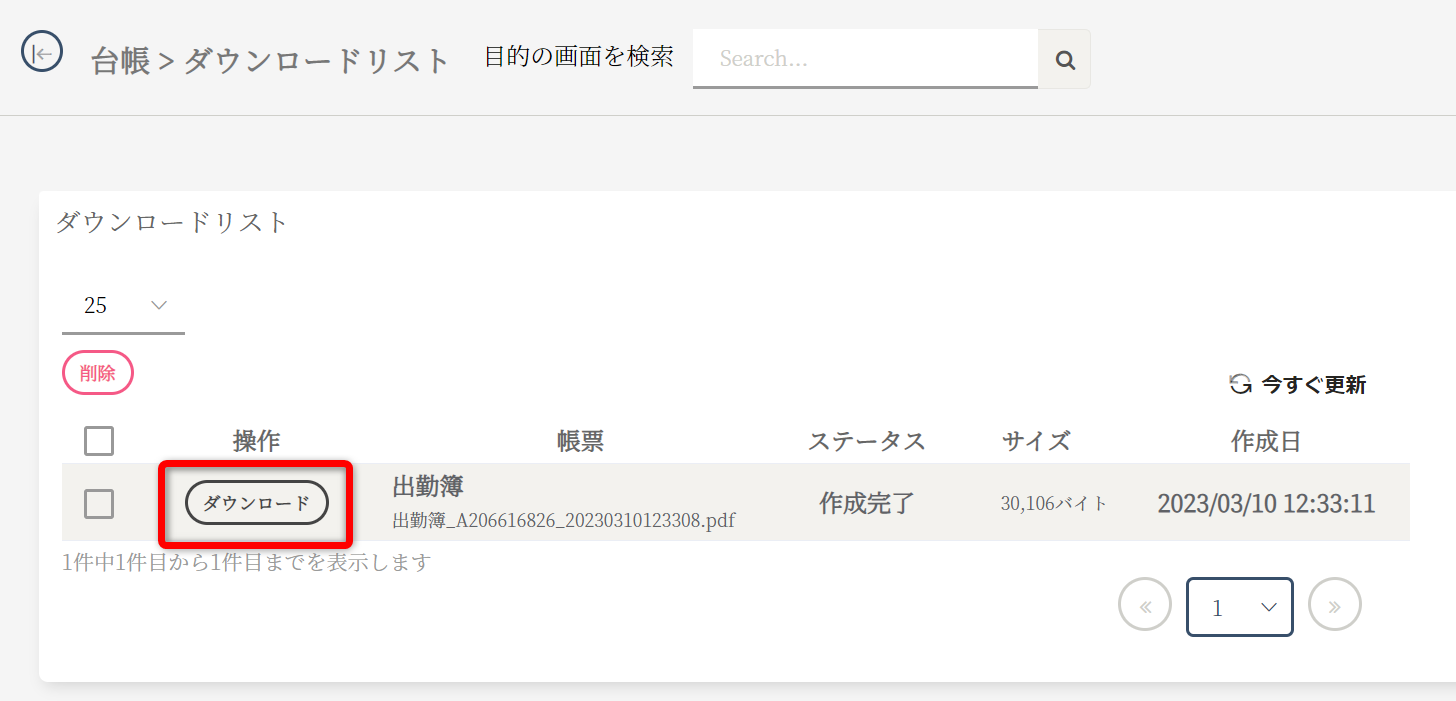1456x701 pixels.
Task: Check the 出勤簿 row checkbox
Action: 99,504
